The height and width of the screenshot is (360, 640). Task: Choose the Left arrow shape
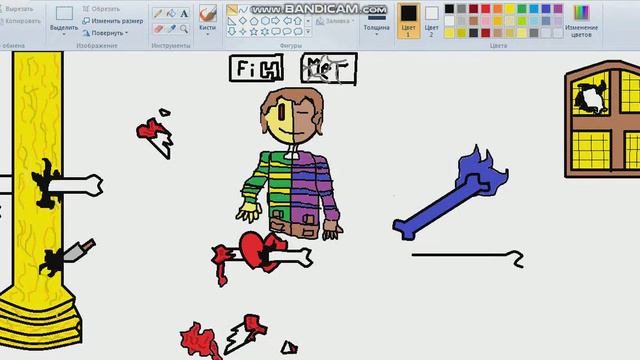point(287,21)
